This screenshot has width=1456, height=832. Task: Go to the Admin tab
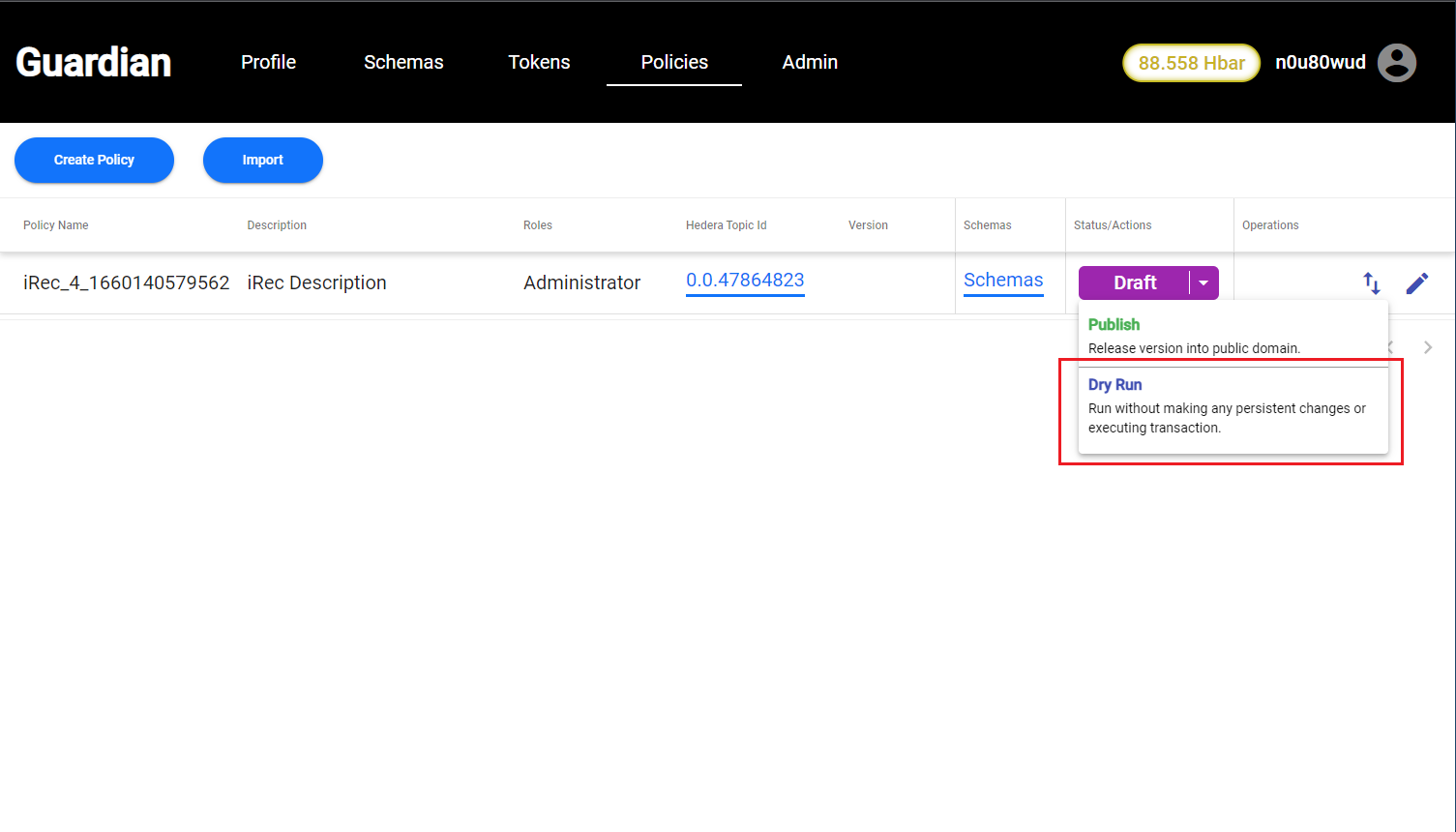pyautogui.click(x=810, y=62)
